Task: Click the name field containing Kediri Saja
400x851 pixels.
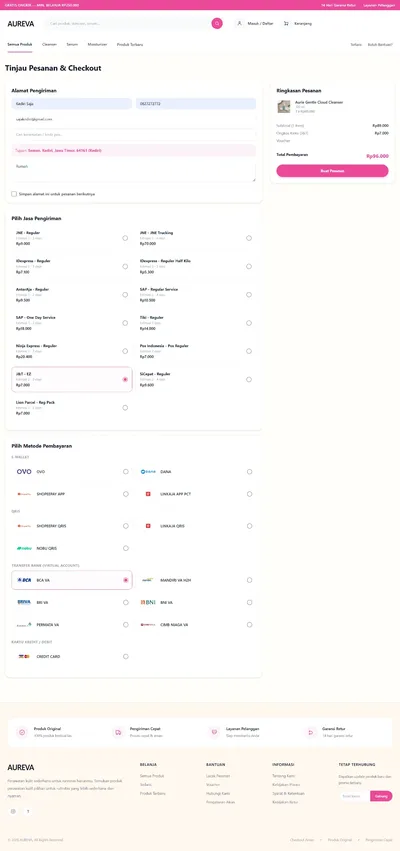Action: pos(72,104)
